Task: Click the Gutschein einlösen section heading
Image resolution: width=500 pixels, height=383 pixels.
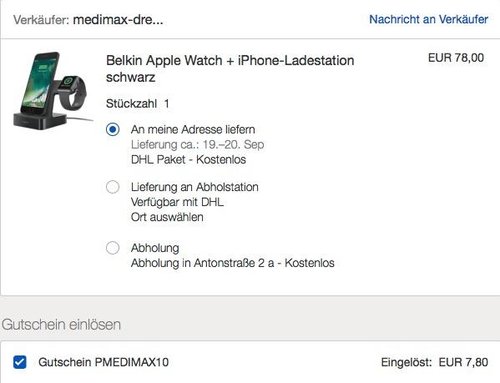Action: tap(61, 324)
